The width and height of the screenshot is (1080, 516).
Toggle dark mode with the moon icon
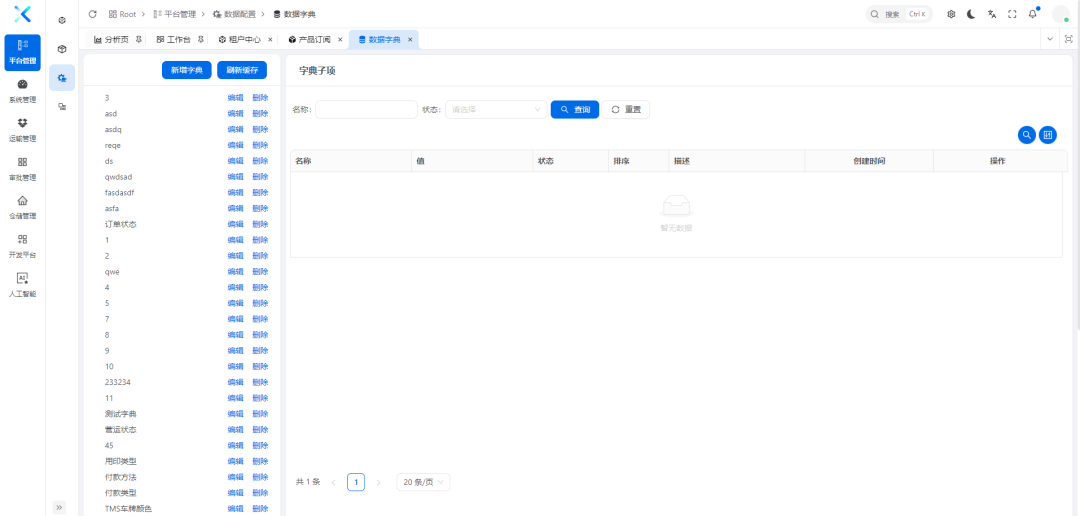971,14
